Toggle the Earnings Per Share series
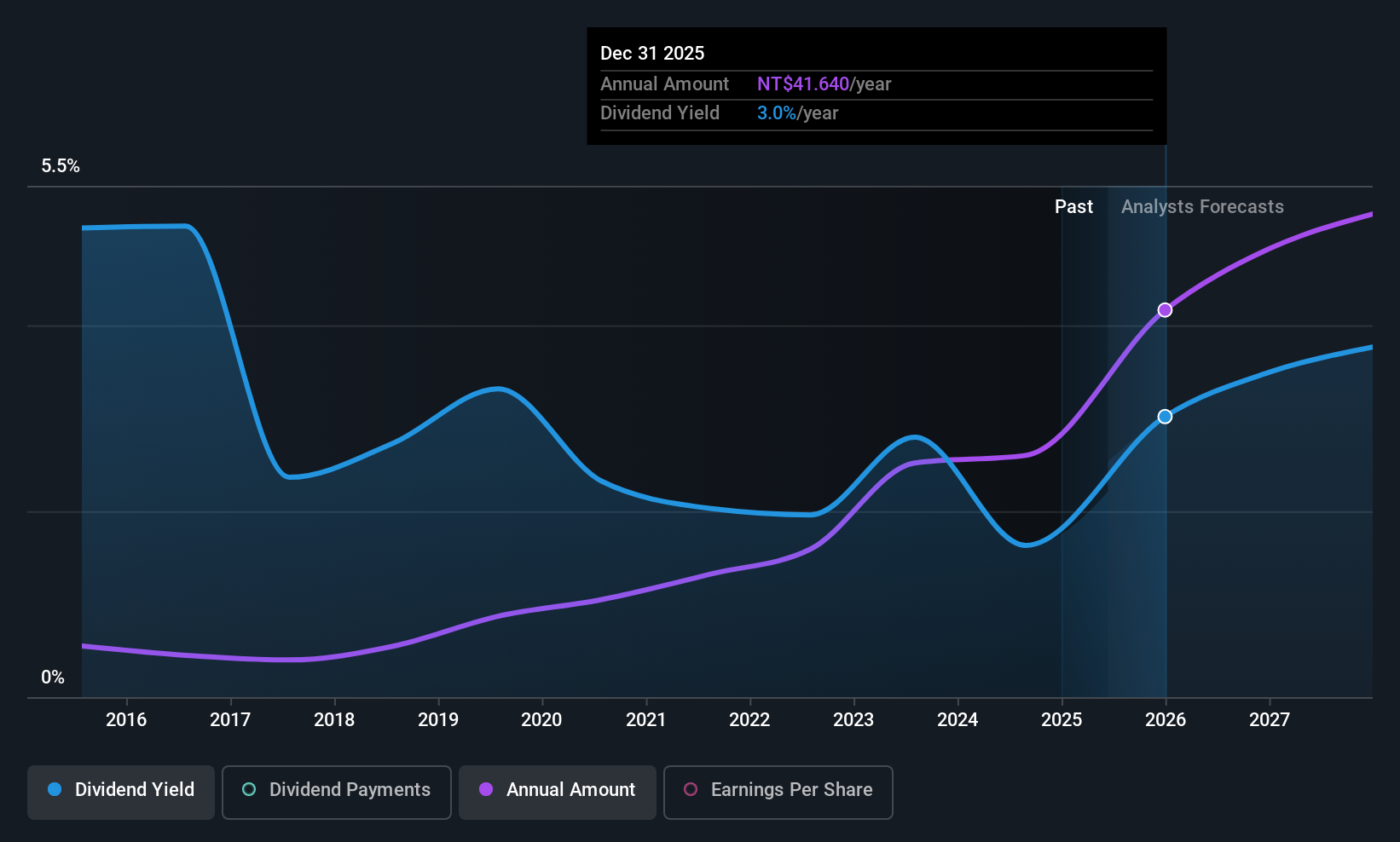1400x842 pixels. 778,793
